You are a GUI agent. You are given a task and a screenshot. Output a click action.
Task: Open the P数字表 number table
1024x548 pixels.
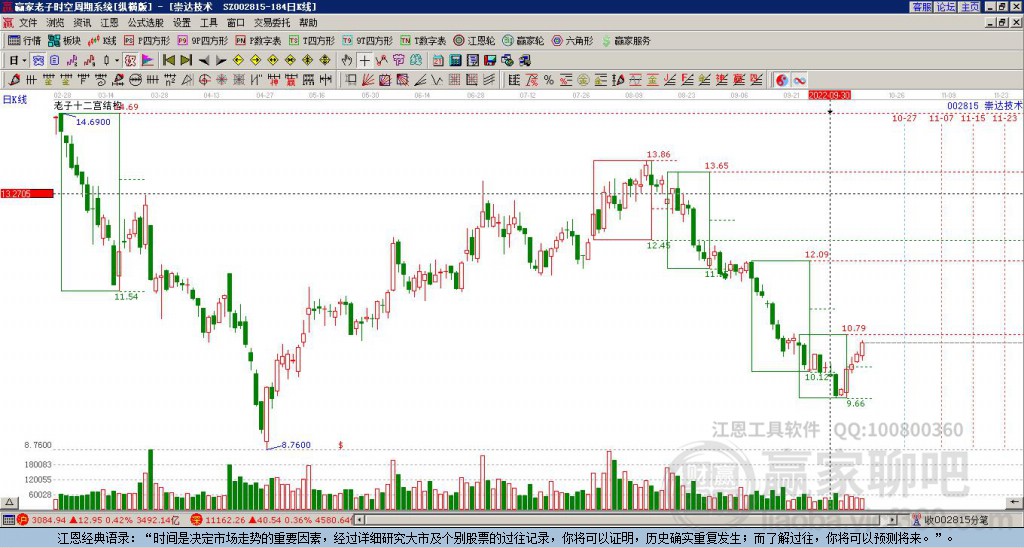pyautogui.click(x=258, y=40)
